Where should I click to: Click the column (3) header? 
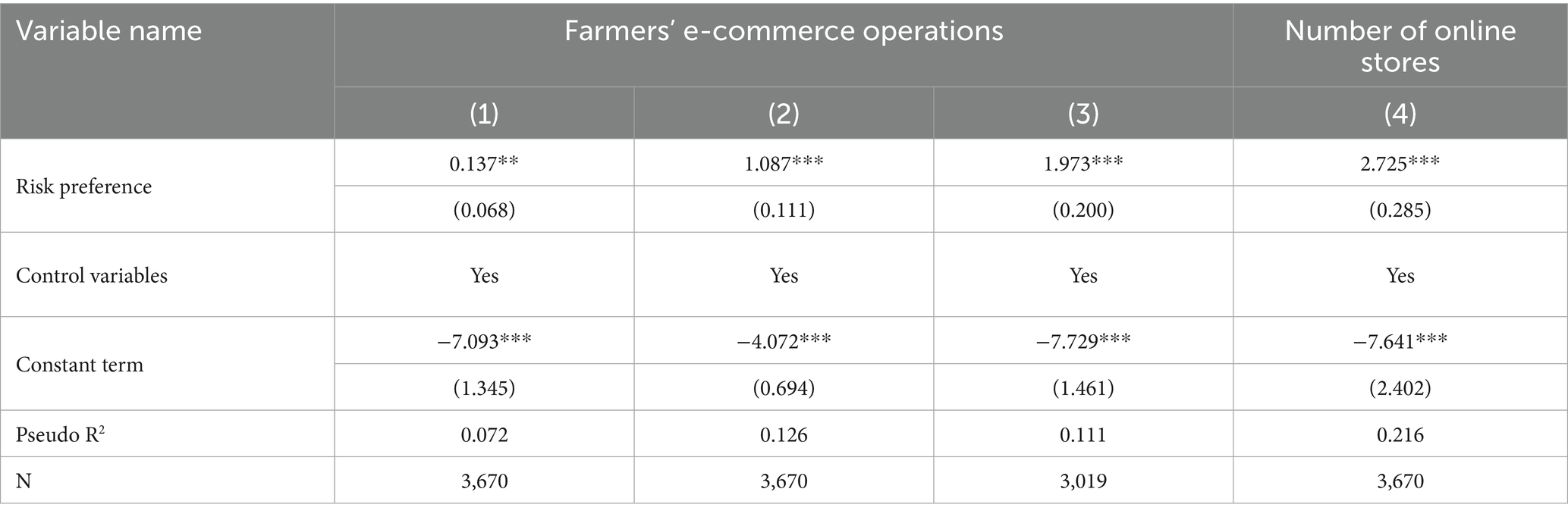point(1083,112)
